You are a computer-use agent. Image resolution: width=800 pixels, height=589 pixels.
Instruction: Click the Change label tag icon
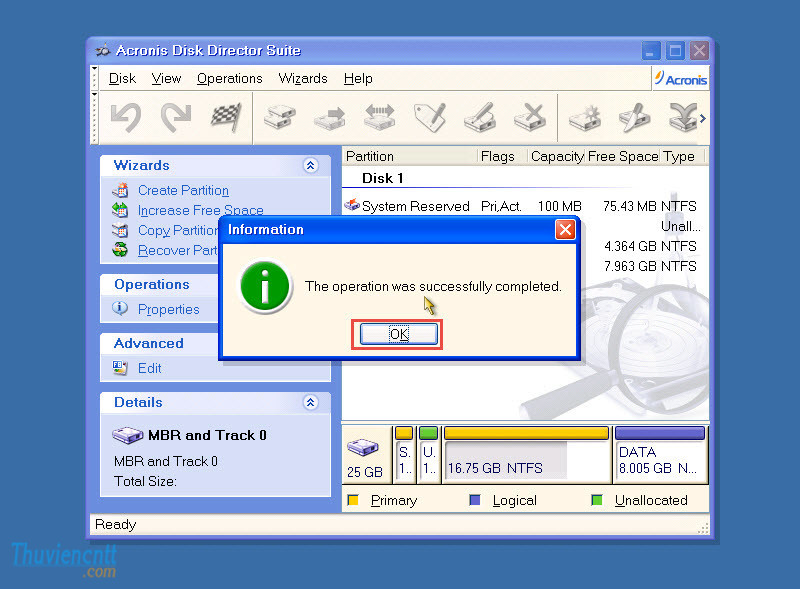pos(430,117)
